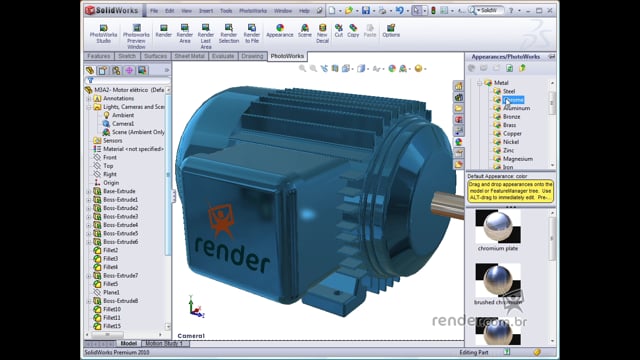Collapse Lights, Cameras and Scene node
This screenshot has height=360, width=640.
point(89,107)
